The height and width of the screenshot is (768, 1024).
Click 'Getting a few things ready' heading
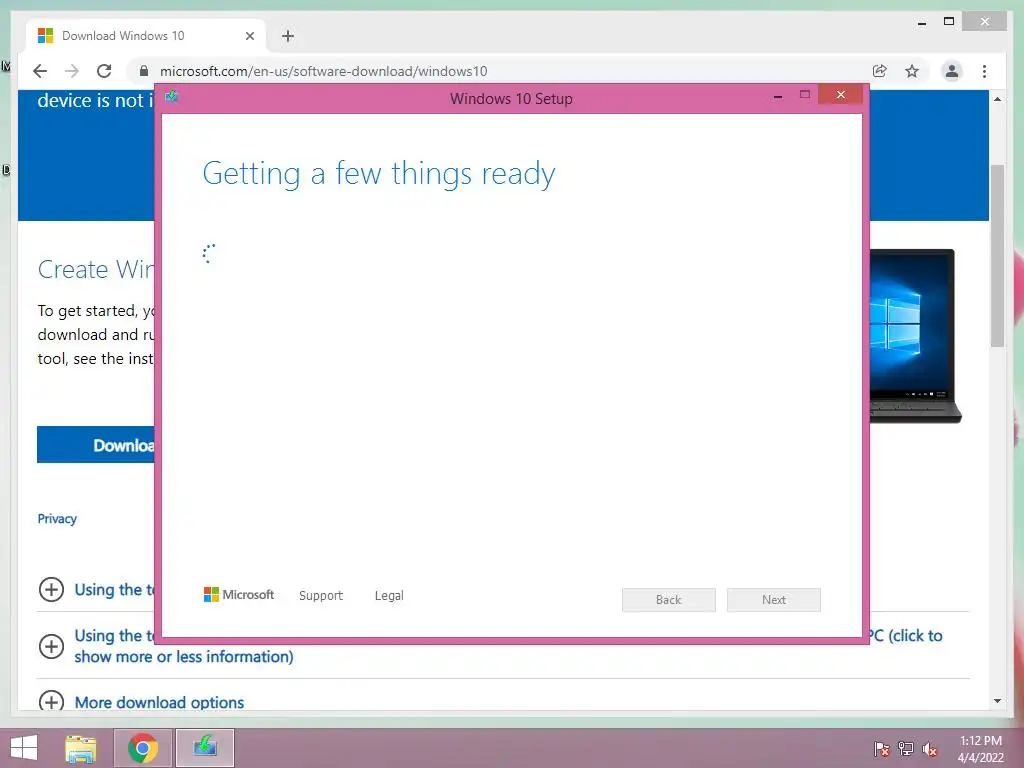pyautogui.click(x=379, y=174)
